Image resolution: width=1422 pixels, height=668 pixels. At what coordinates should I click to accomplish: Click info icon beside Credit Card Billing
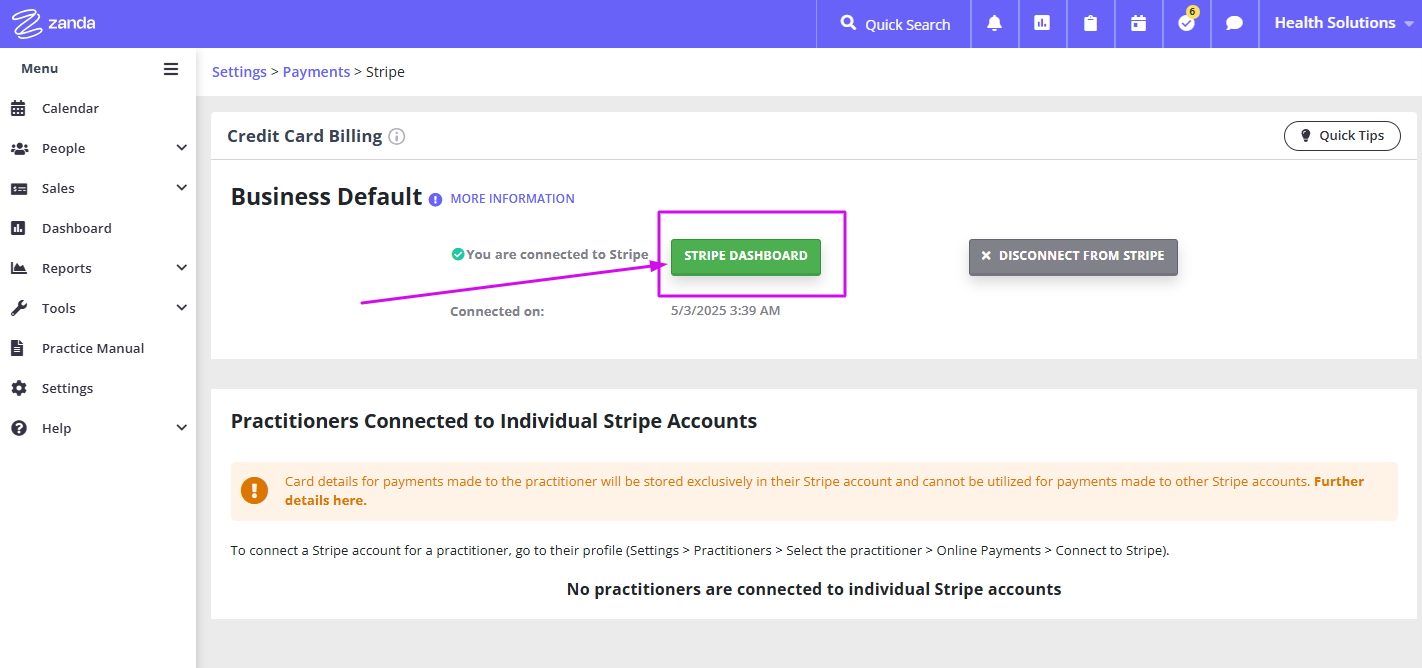click(397, 136)
